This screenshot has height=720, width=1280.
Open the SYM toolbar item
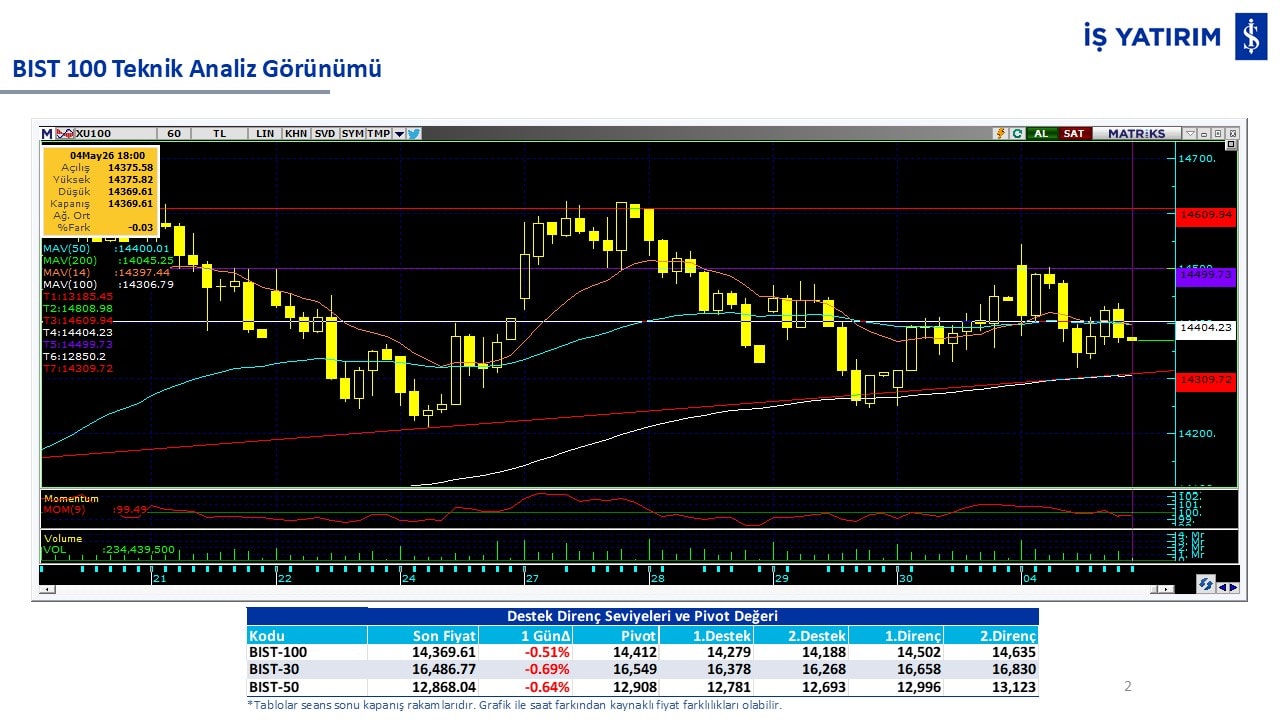[x=353, y=134]
